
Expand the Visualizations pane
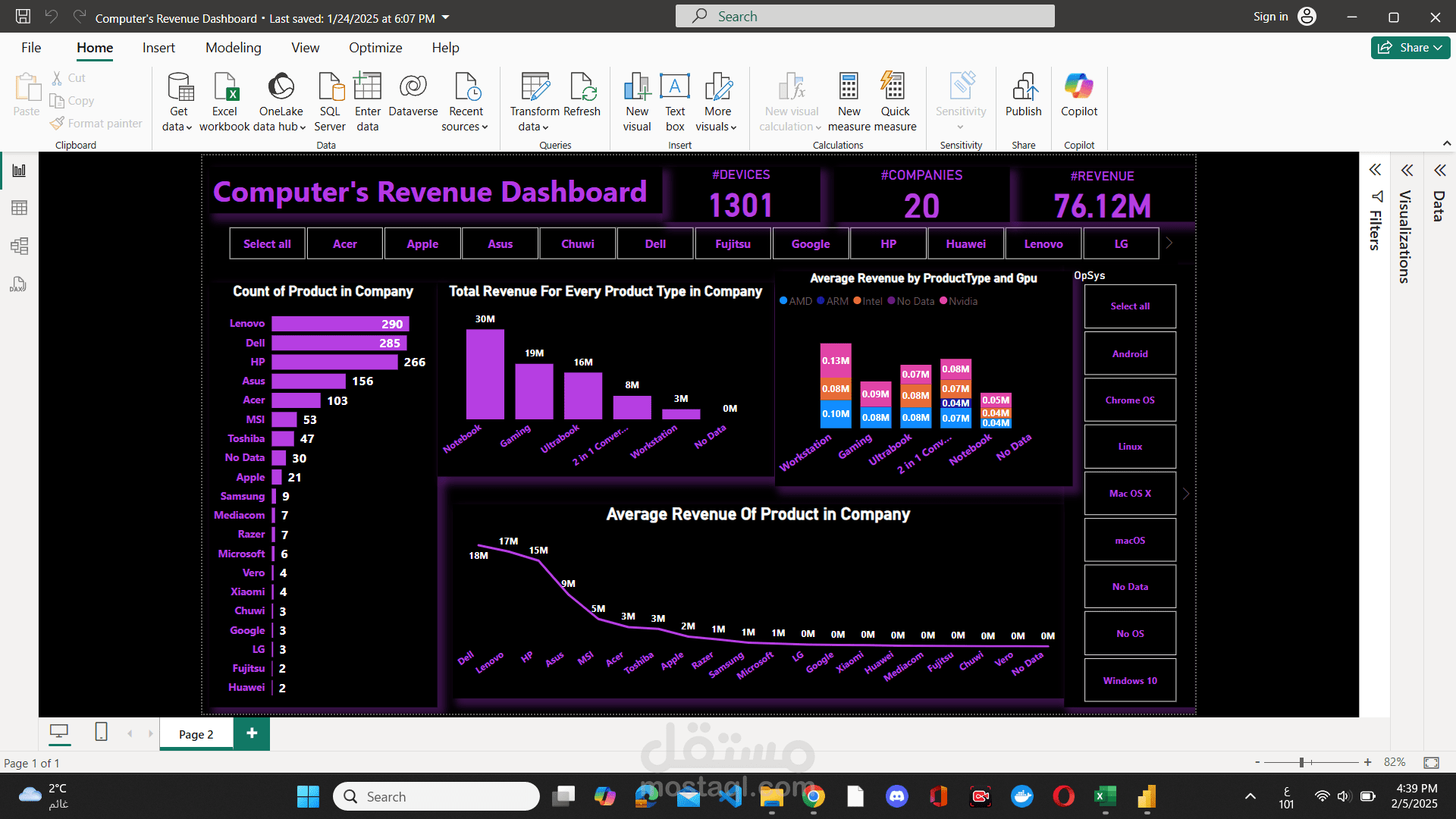1407,170
